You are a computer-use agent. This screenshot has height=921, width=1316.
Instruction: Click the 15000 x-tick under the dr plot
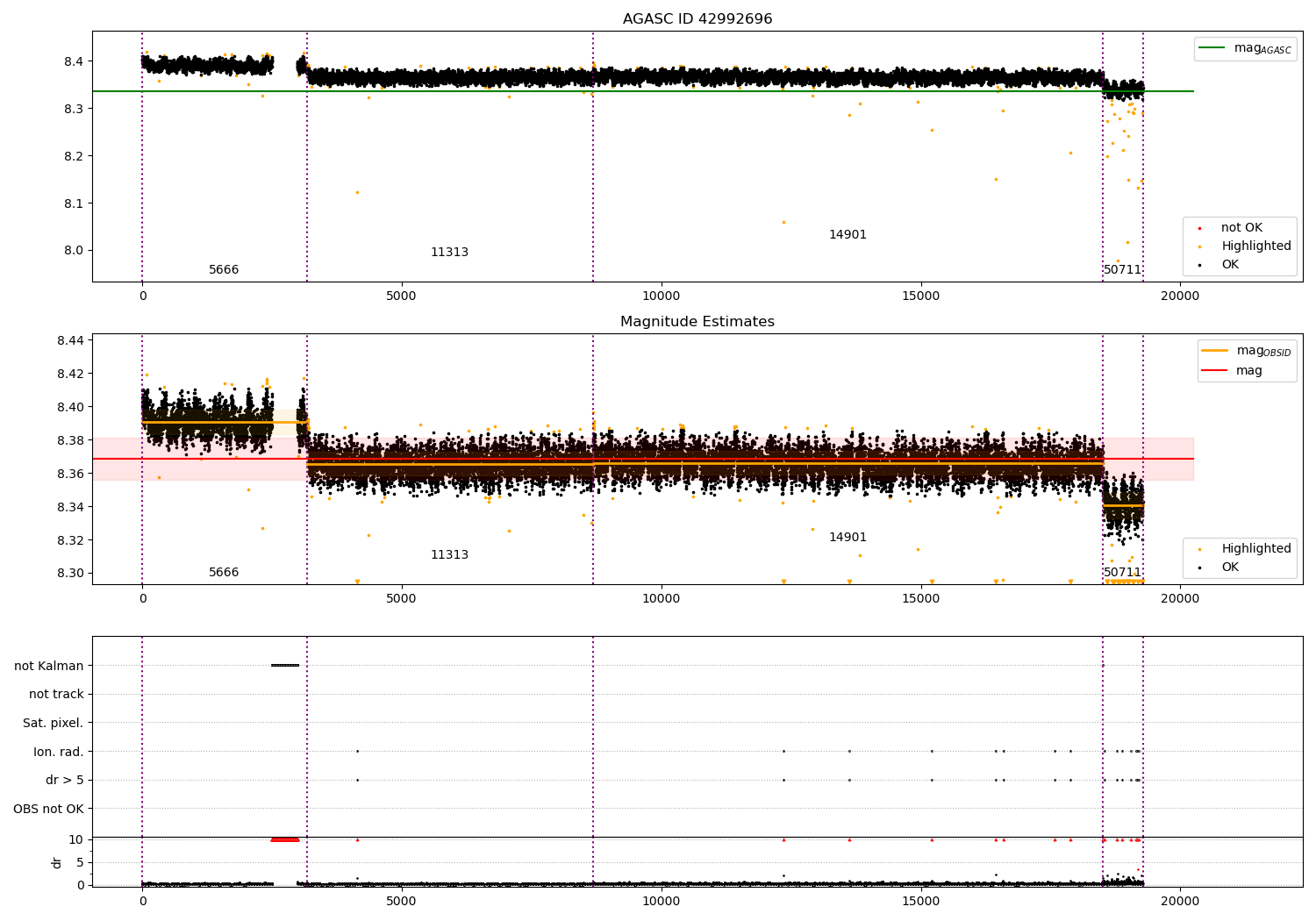pos(920,901)
